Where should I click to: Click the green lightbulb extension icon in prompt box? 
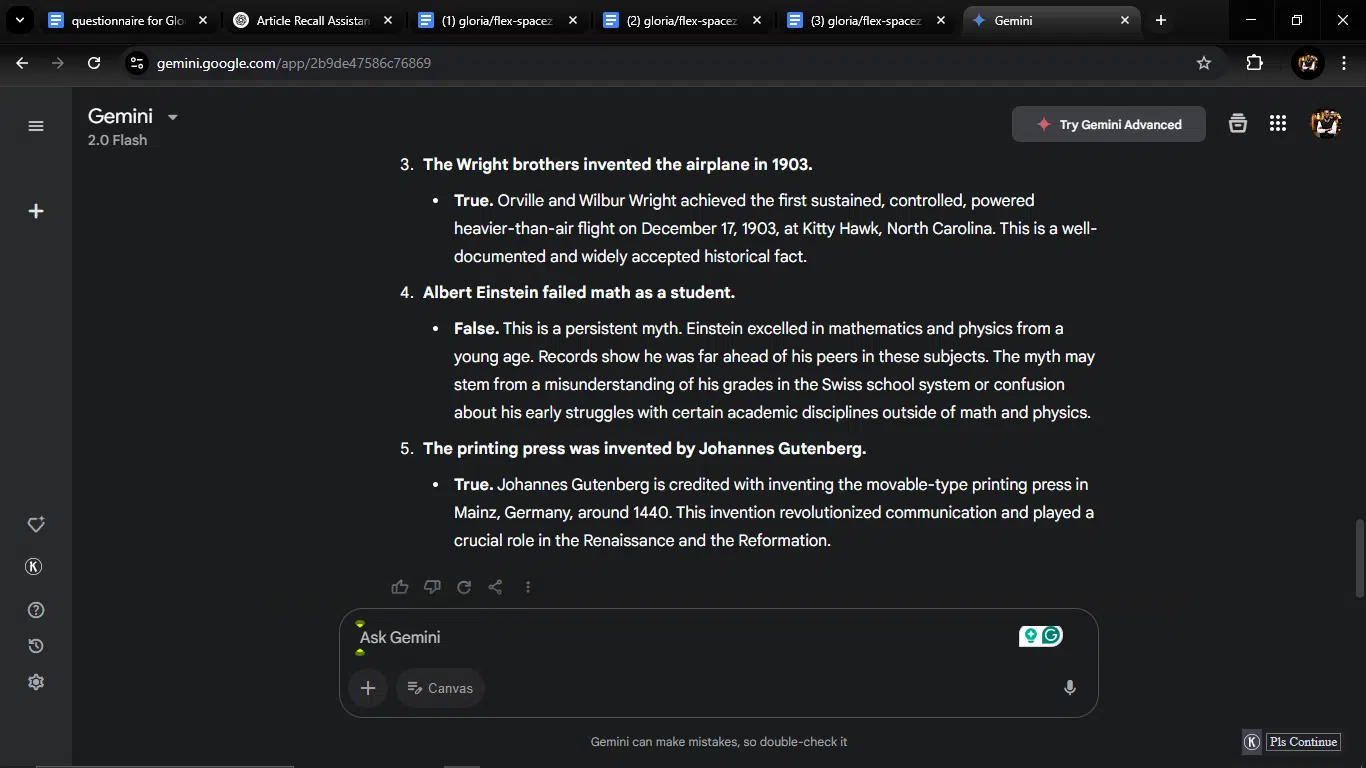pyautogui.click(x=1030, y=635)
